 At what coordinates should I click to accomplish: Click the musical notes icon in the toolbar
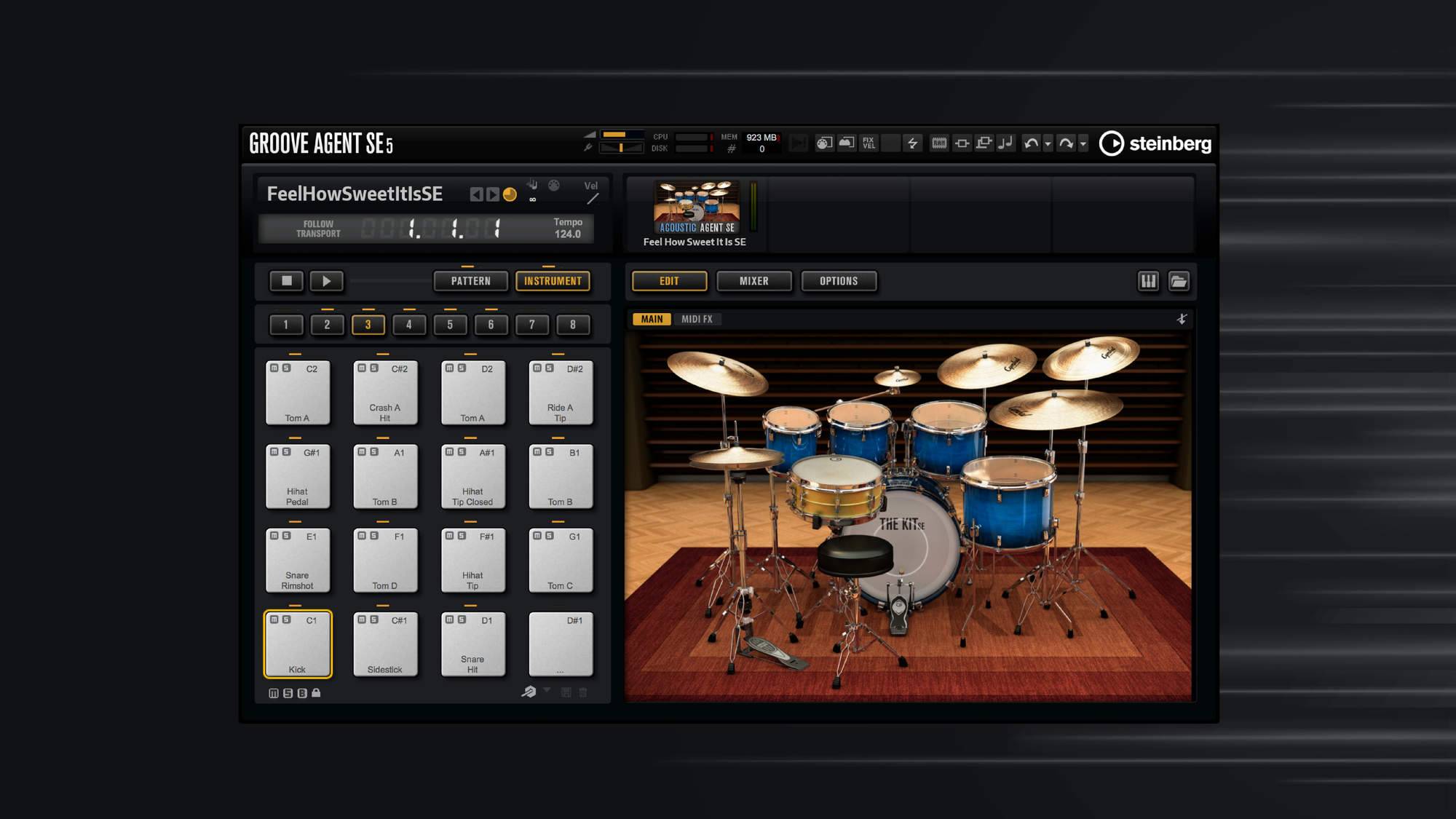(1005, 143)
